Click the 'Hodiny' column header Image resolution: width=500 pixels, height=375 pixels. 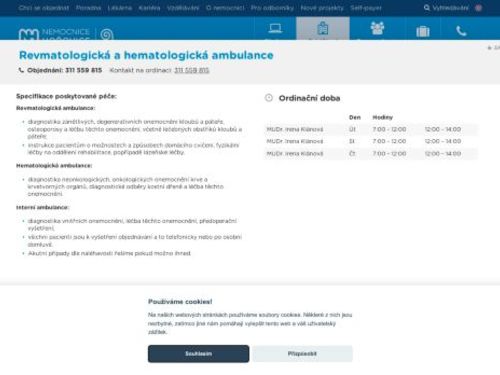coord(383,117)
